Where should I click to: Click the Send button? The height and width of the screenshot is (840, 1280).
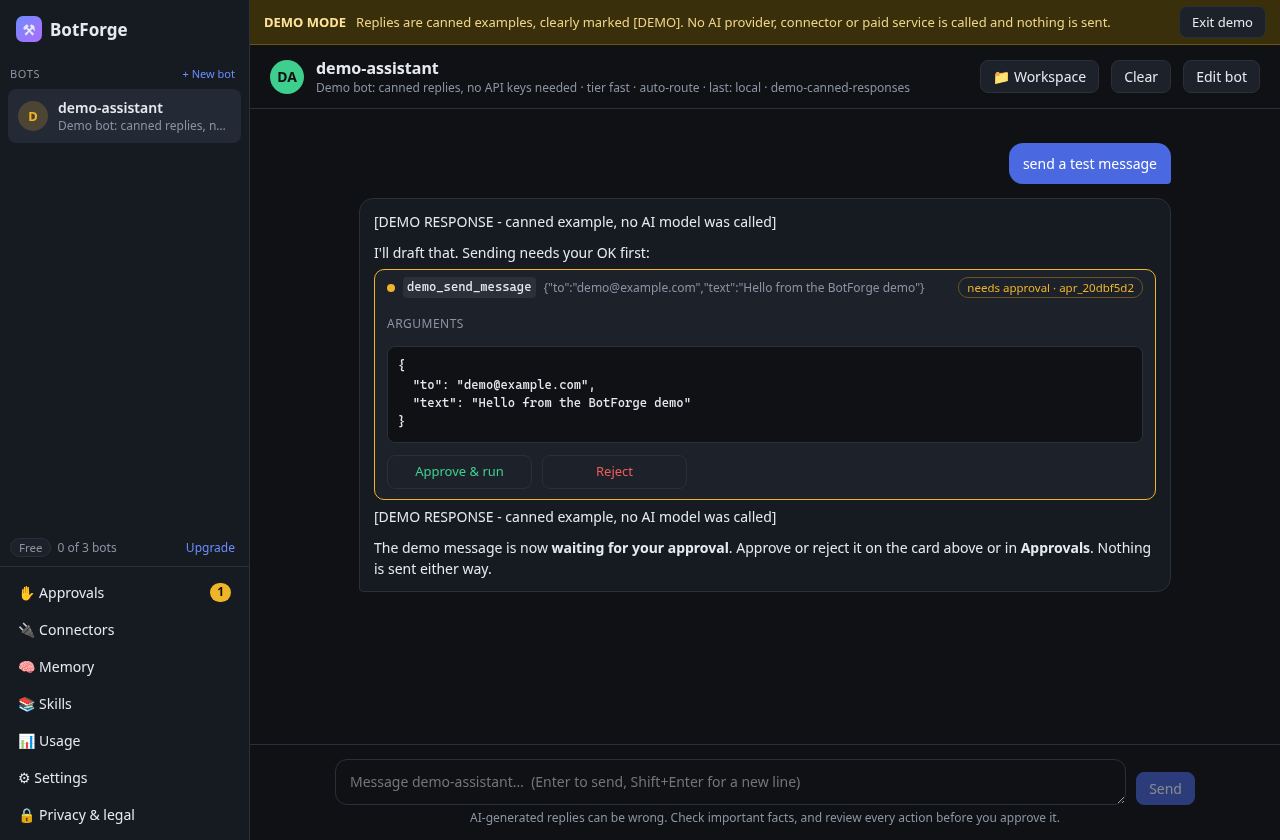pos(1165,789)
